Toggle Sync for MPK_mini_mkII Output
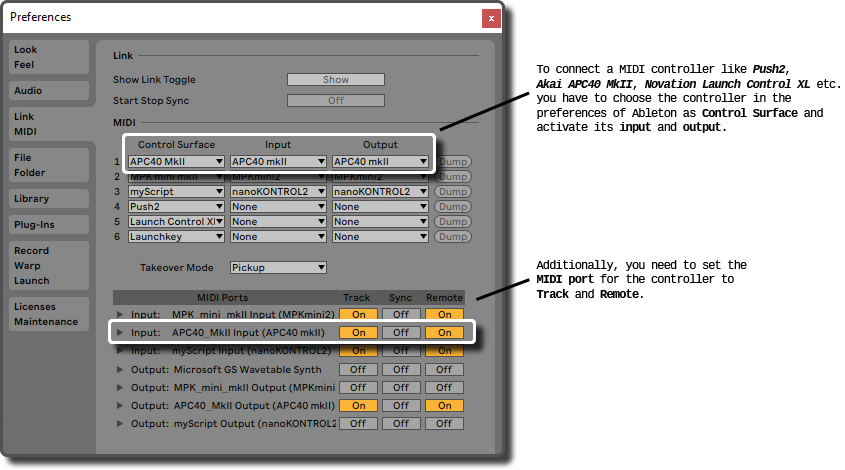Screen dimensions: 845x470 [x=401, y=388]
